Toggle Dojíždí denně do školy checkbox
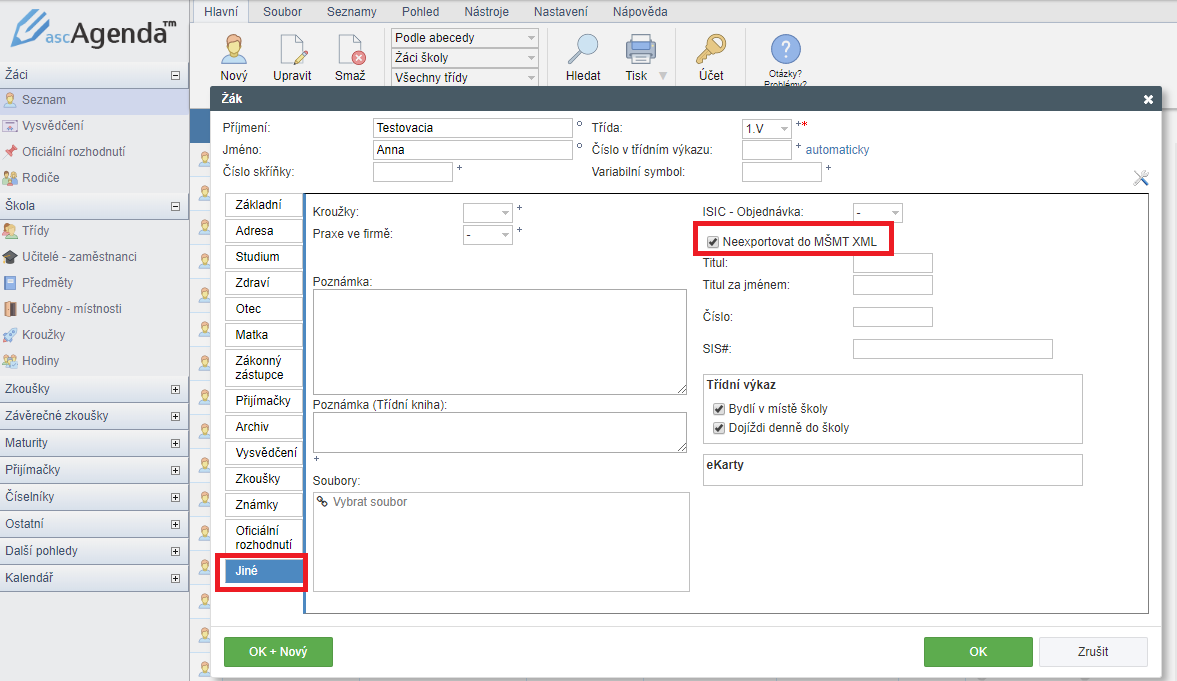Viewport: 1177px width, 681px height. pyautogui.click(x=718, y=428)
